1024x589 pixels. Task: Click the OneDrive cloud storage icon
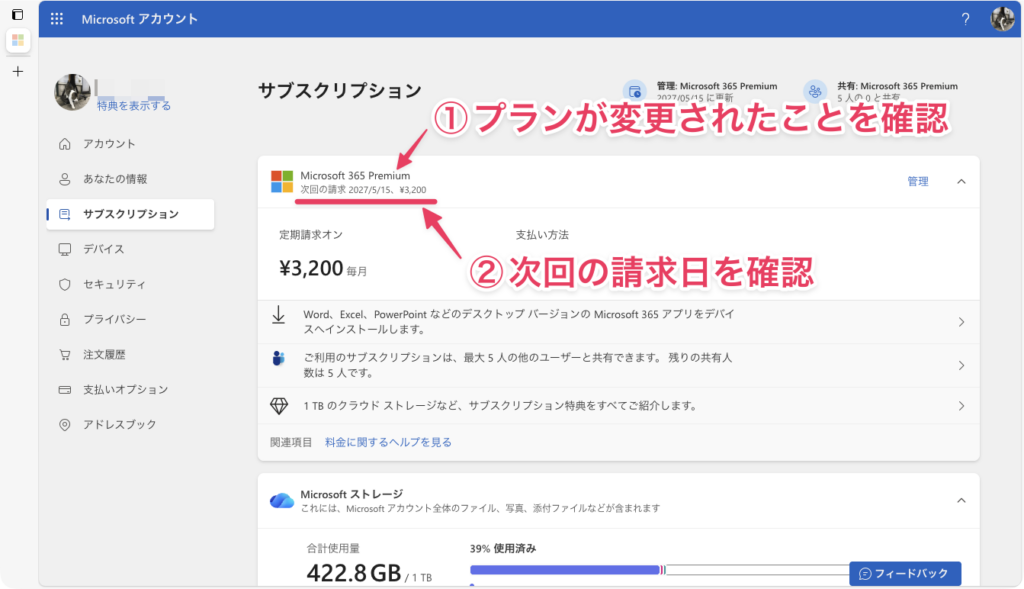pyautogui.click(x=282, y=500)
